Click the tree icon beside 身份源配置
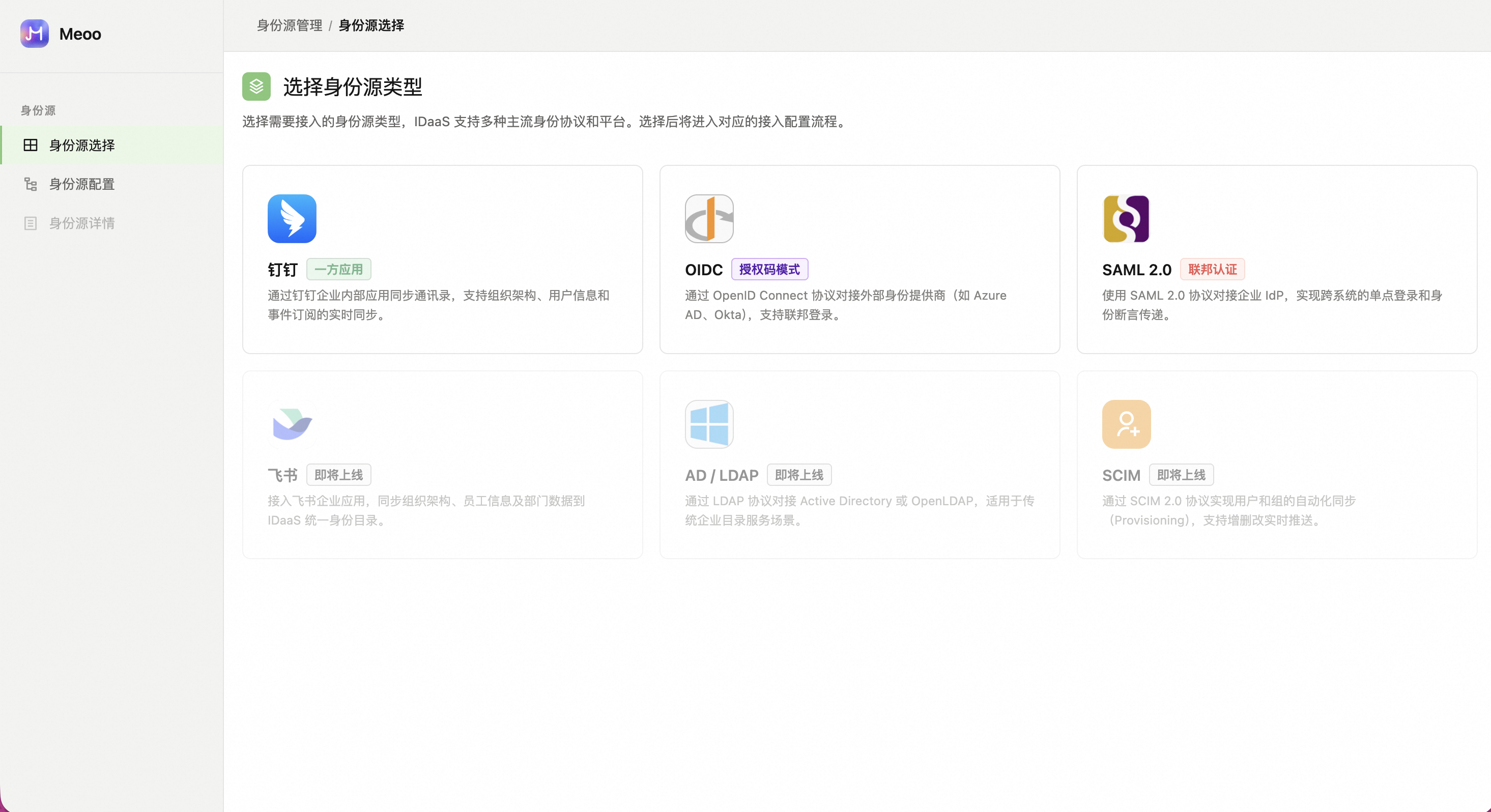1491x812 pixels. click(31, 184)
